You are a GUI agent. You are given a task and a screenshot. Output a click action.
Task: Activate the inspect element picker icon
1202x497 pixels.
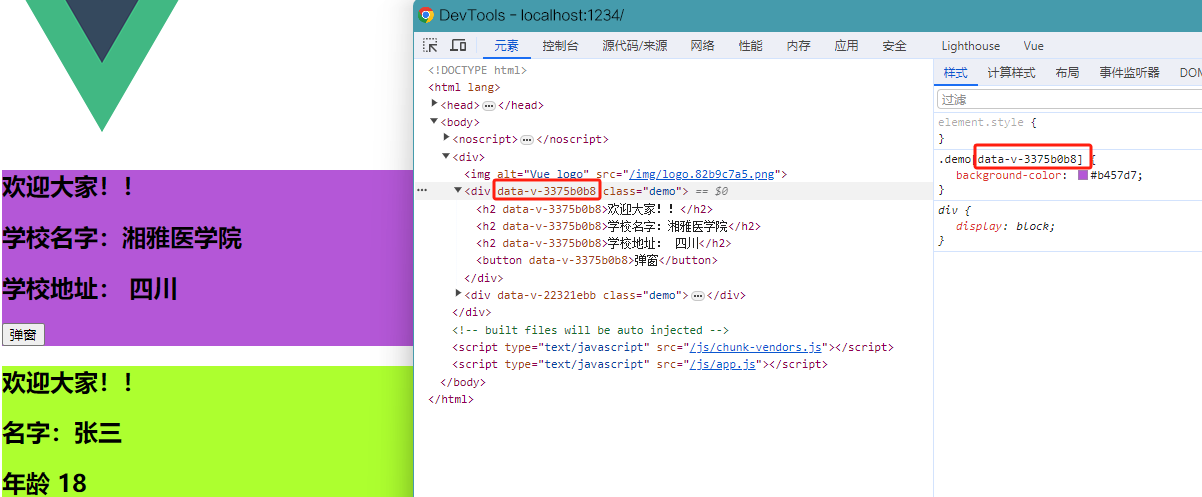pyautogui.click(x=430, y=46)
